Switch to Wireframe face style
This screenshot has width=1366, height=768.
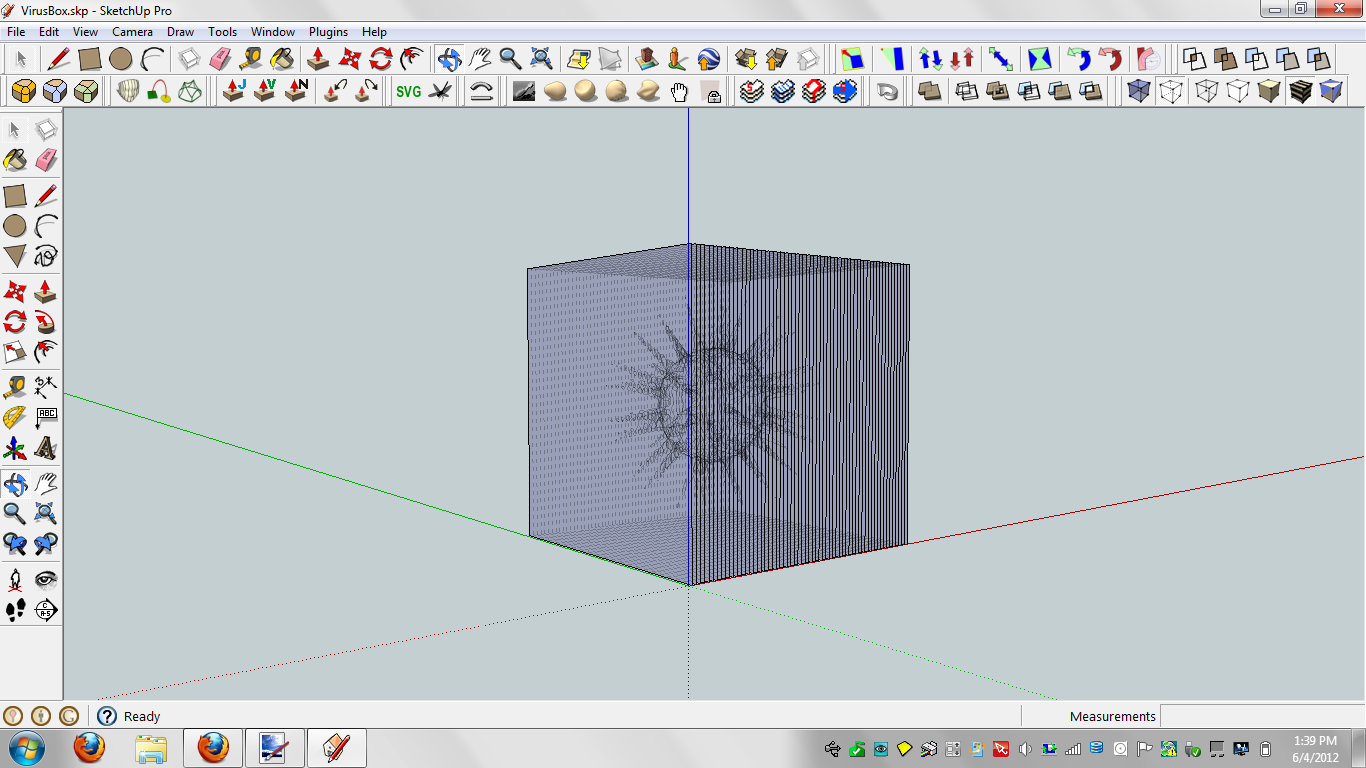pyautogui.click(x=1207, y=92)
